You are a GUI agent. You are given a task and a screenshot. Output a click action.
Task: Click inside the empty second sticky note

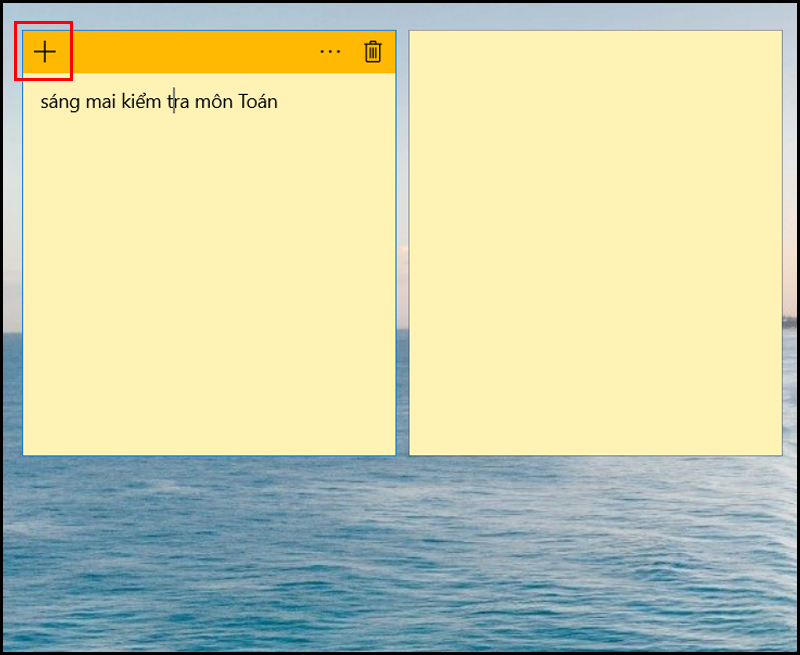595,243
